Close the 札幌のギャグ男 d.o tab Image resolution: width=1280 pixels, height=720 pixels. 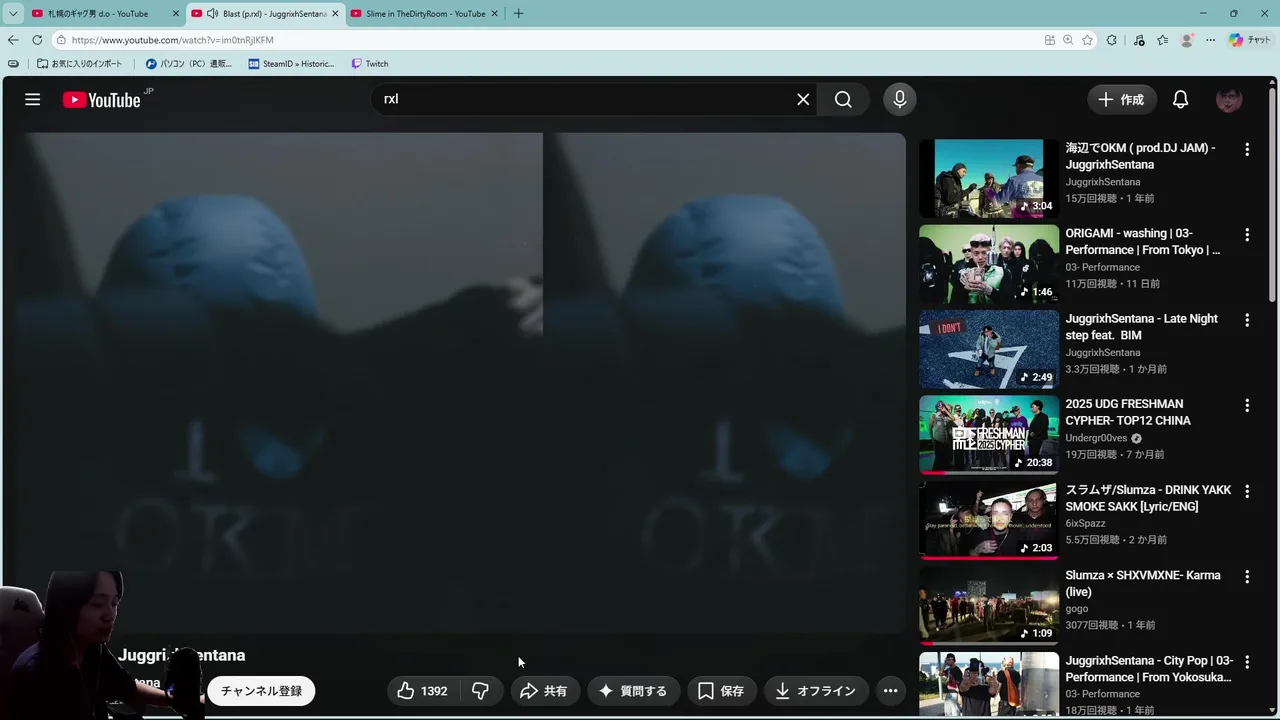pyautogui.click(x=176, y=13)
